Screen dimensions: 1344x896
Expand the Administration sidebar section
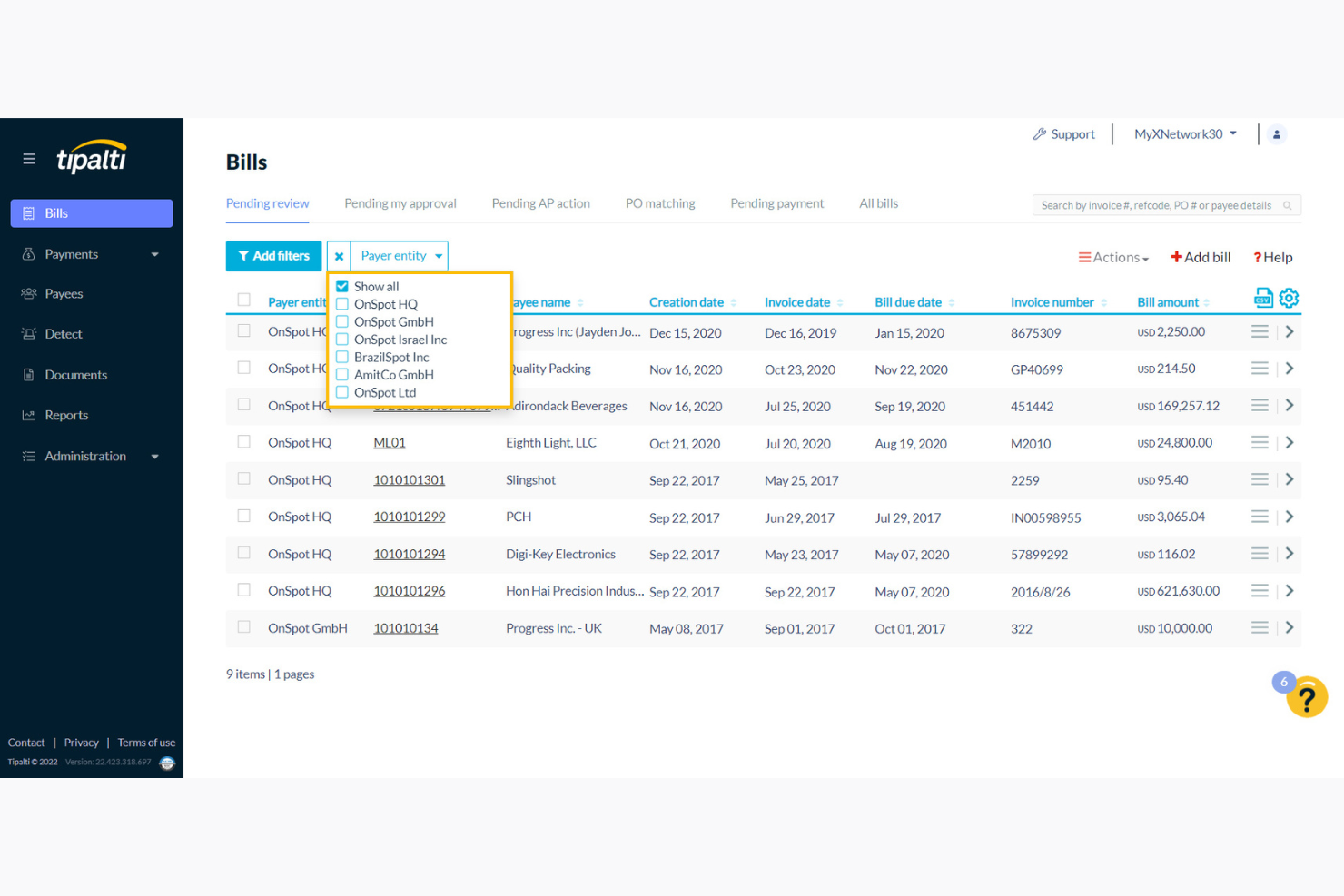(92, 456)
